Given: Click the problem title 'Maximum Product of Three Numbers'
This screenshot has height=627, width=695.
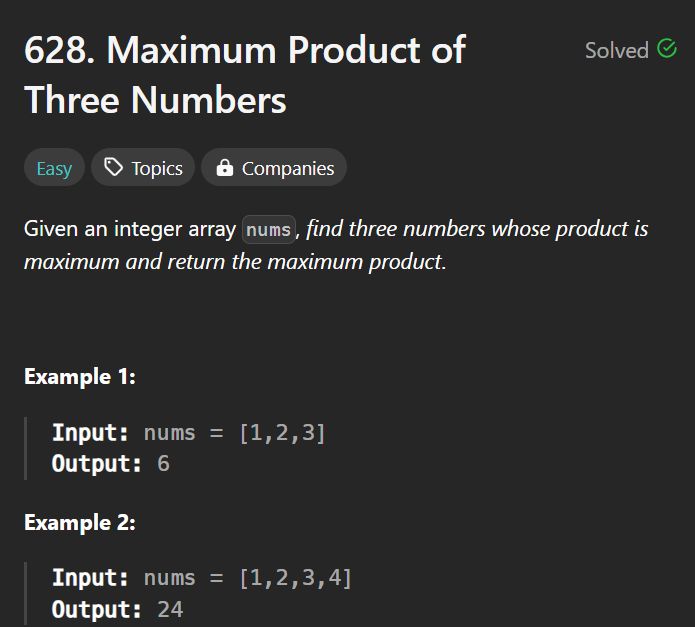Looking at the screenshot, I should point(244,74).
